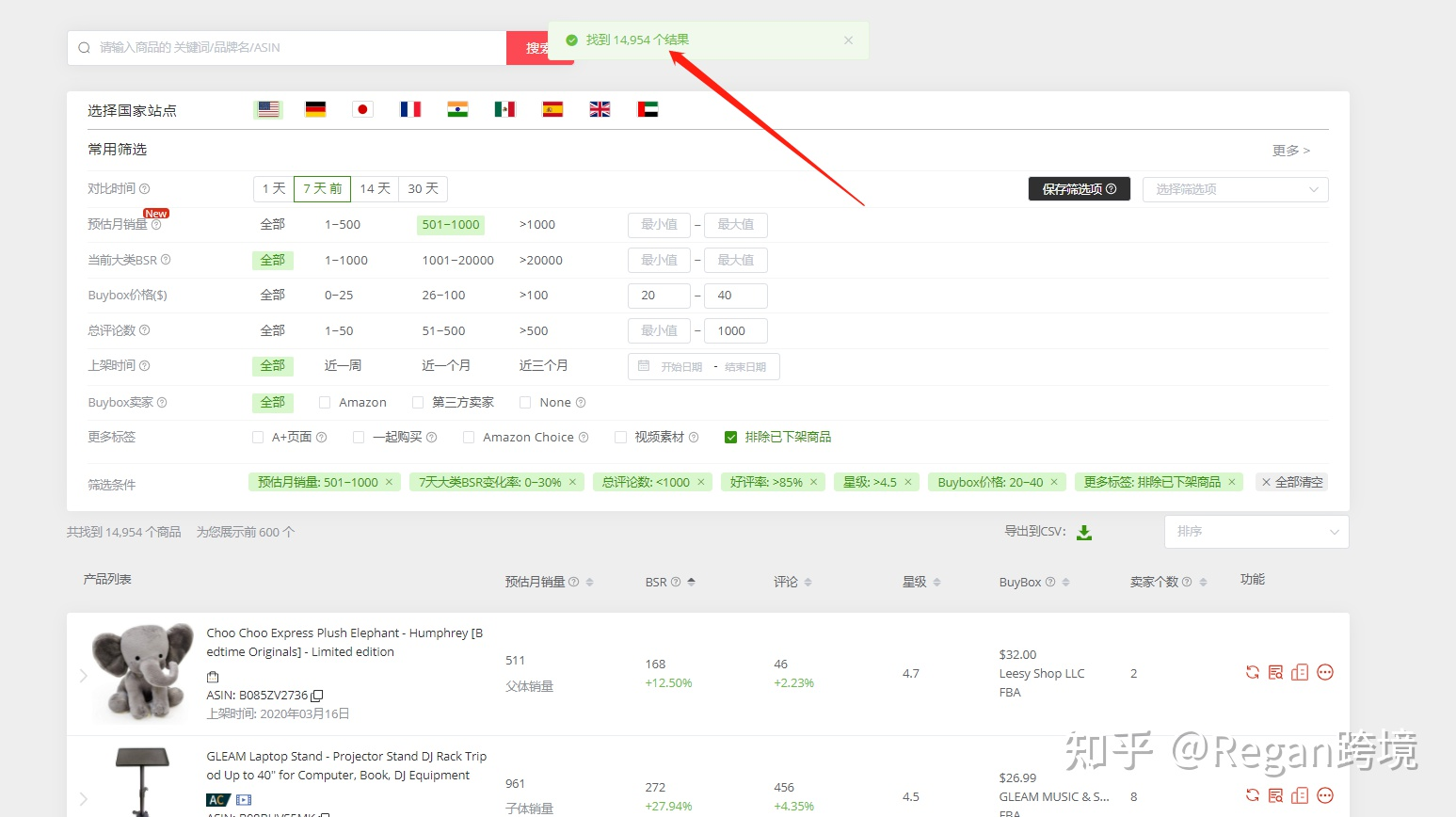Select the Japan flag site
Screen dimensions: 1456x817
(362, 108)
